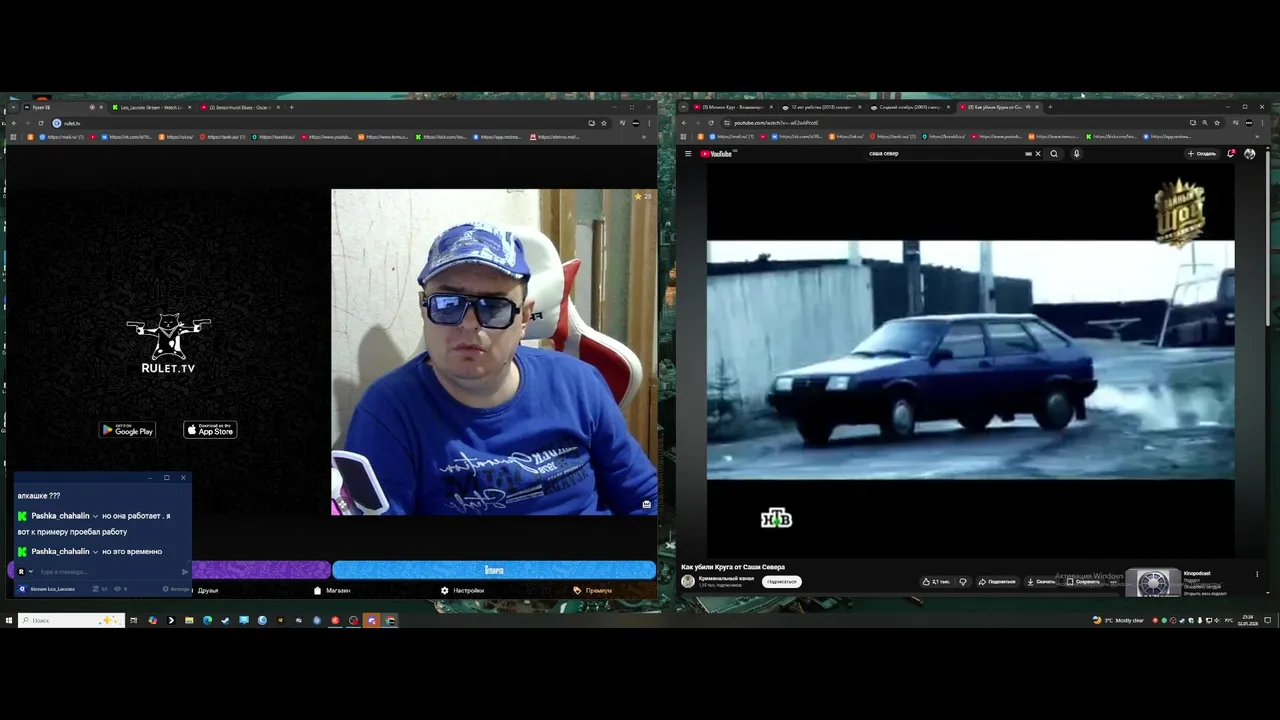
Task: Click the camera icon at webcam bottom-right
Action: (646, 504)
